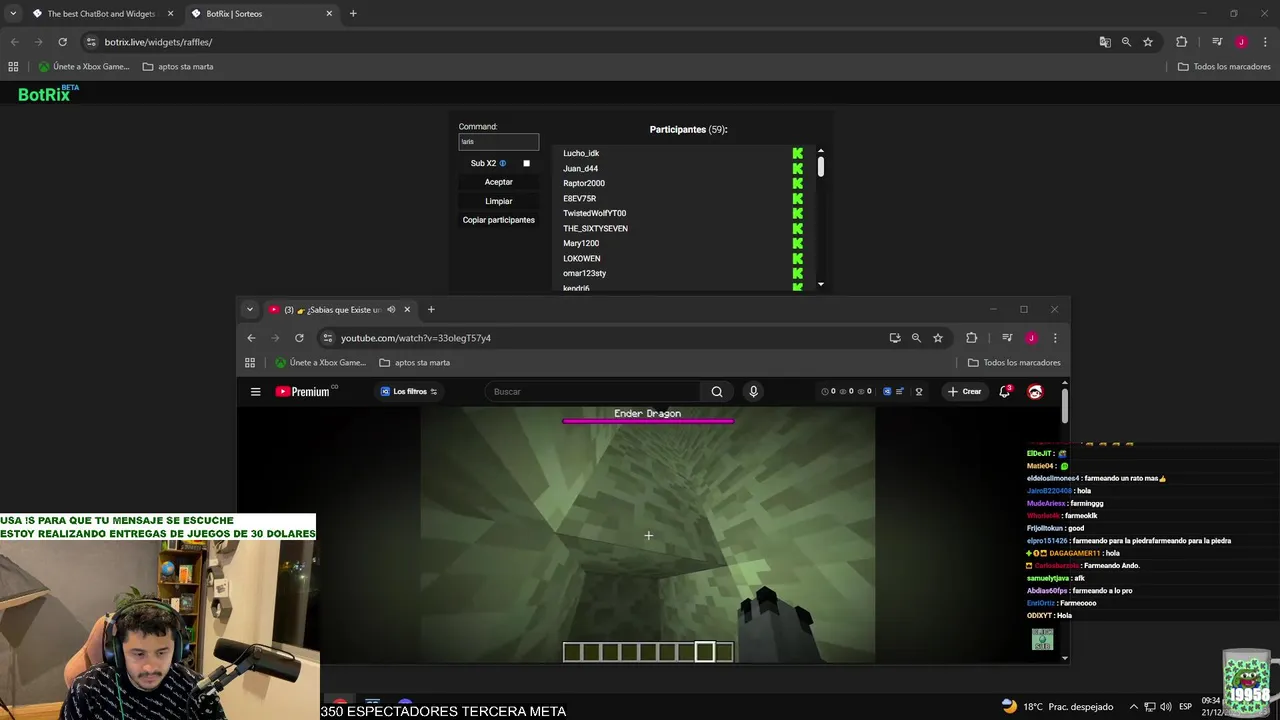Click install app icon in YouTube address bar
The image size is (1280, 720).
tap(895, 338)
